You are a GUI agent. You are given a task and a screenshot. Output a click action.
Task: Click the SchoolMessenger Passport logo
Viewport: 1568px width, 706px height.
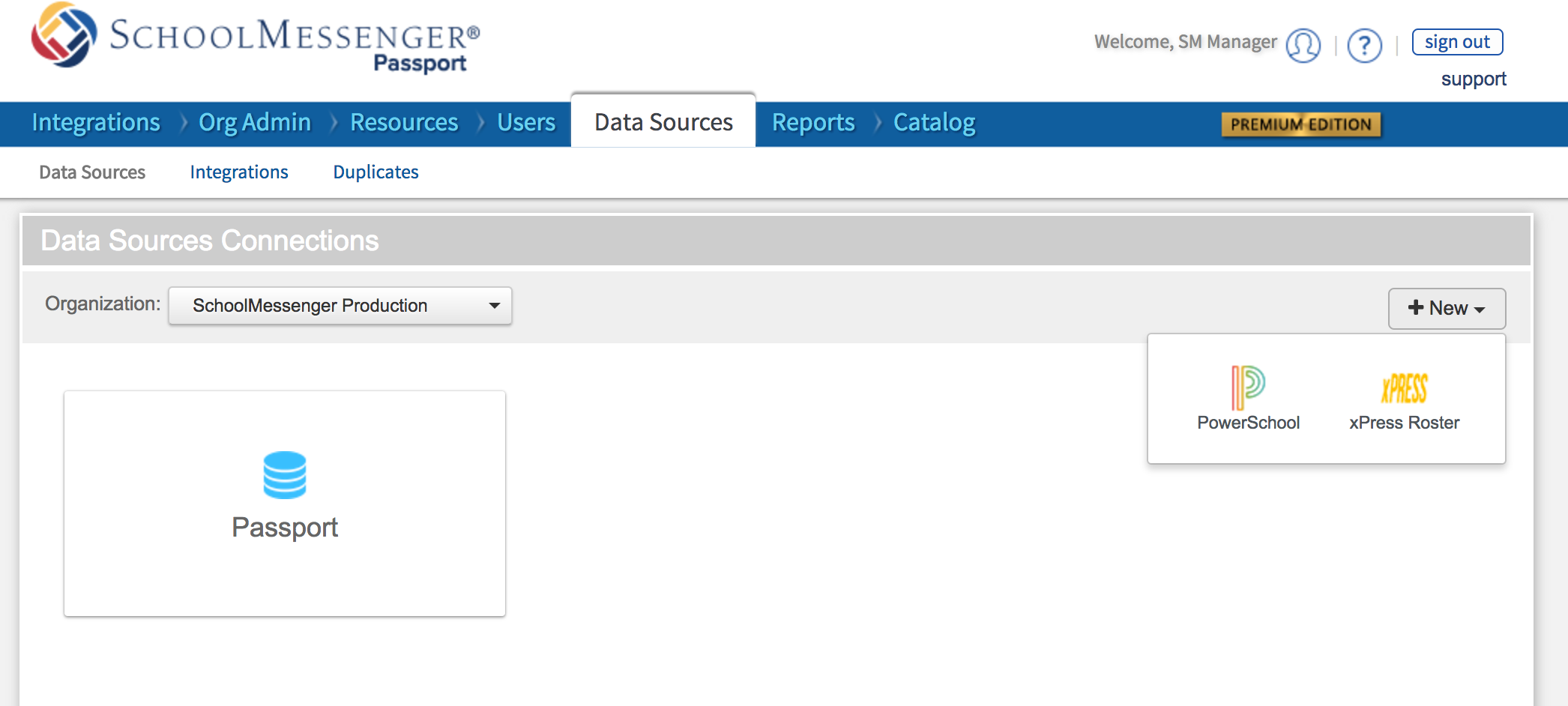(256, 38)
